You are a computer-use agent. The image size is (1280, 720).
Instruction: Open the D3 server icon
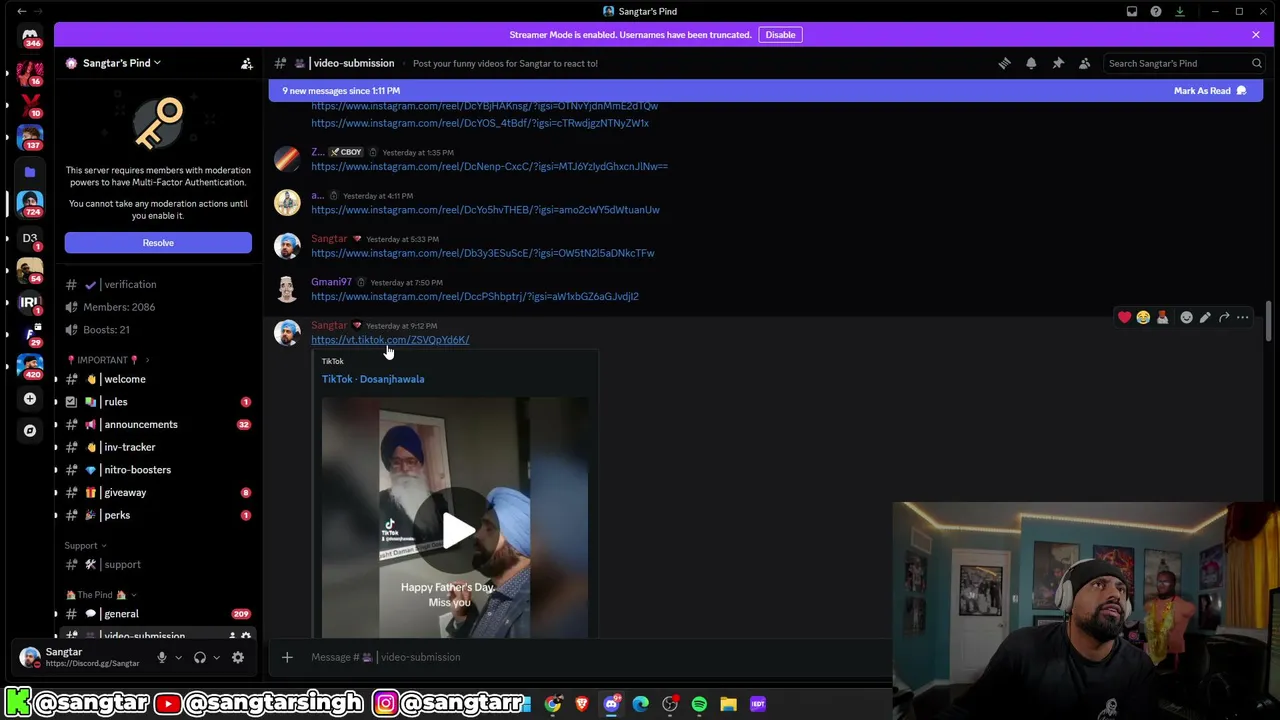click(30, 238)
